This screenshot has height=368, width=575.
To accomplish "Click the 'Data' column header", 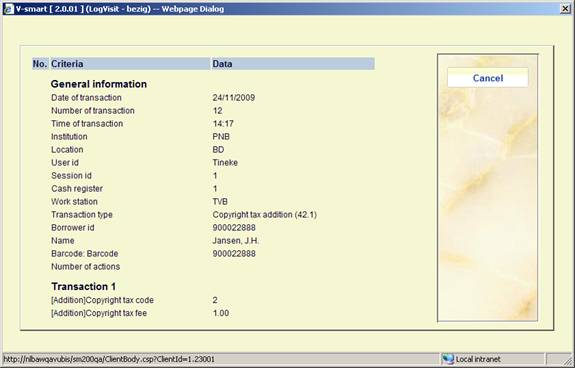I will click(x=293, y=64).
